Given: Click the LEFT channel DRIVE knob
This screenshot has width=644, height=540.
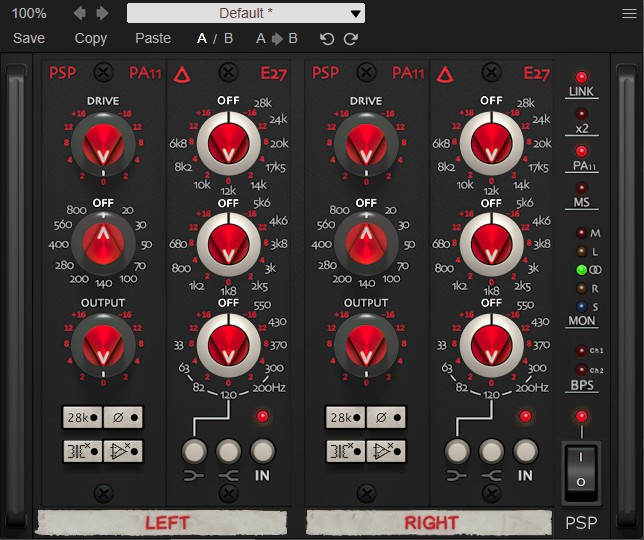Looking at the screenshot, I should tap(103, 145).
